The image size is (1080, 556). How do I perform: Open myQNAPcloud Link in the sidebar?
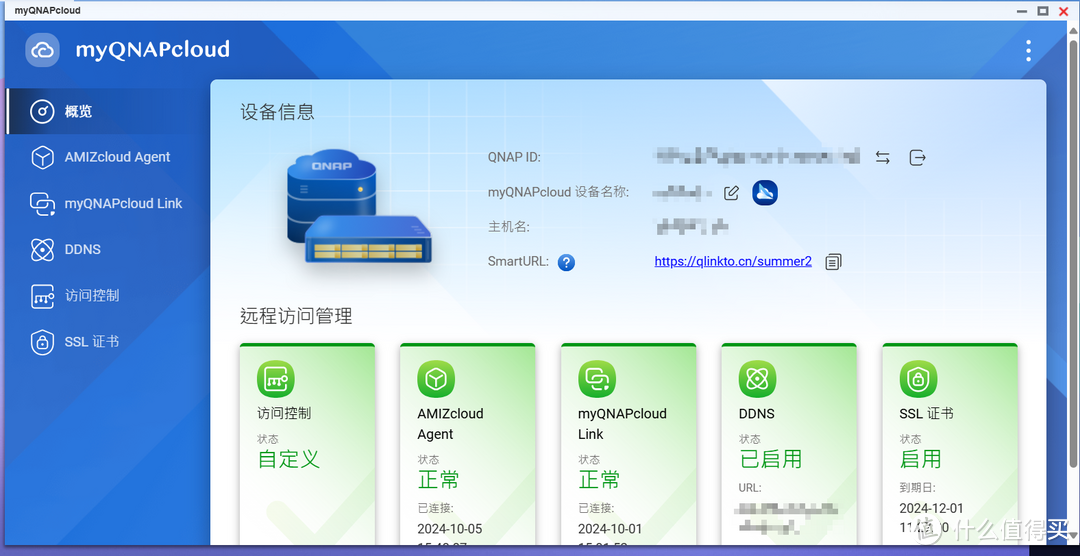pyautogui.click(x=108, y=203)
